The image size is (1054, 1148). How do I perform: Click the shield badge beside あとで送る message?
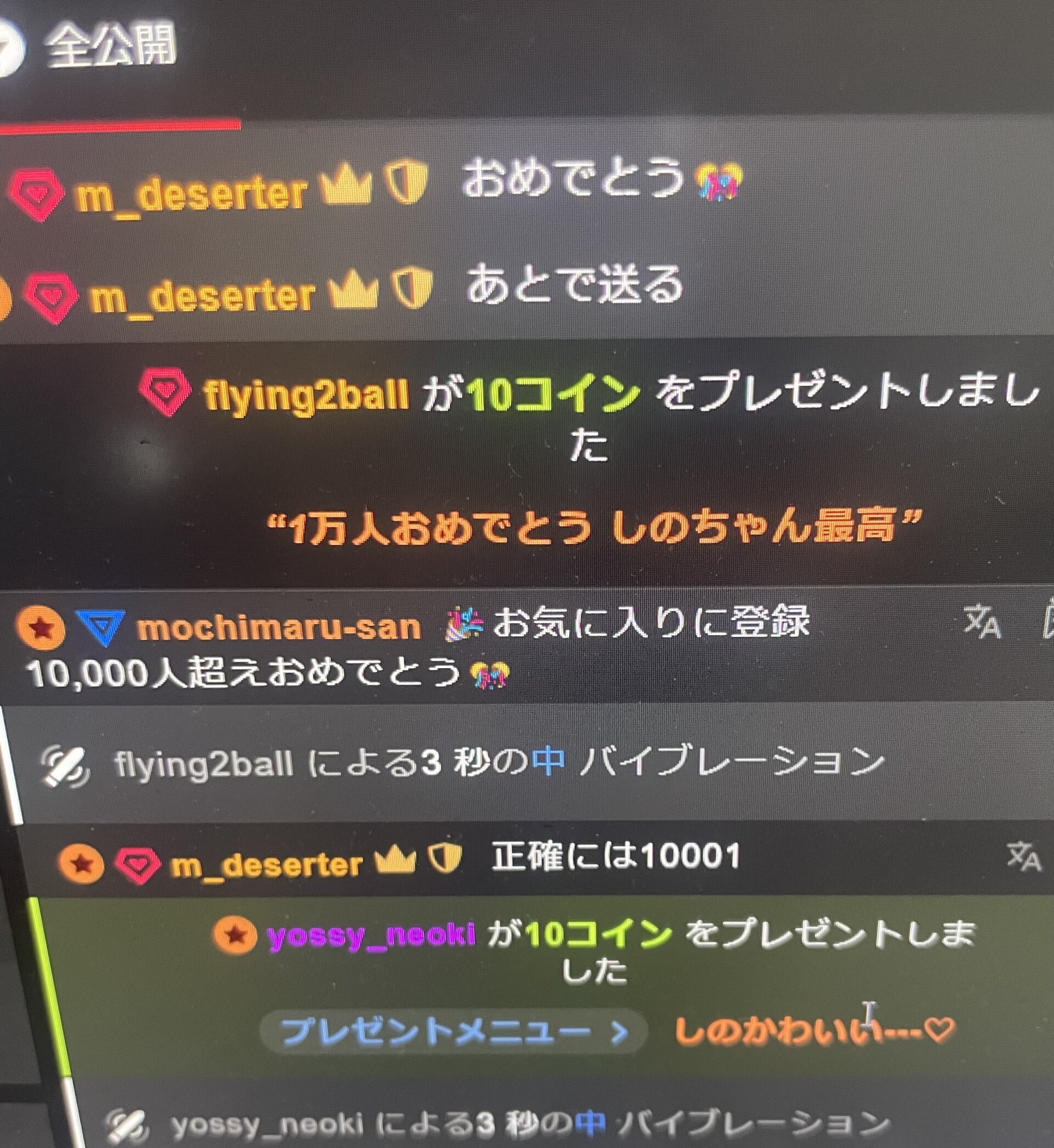coord(413,289)
